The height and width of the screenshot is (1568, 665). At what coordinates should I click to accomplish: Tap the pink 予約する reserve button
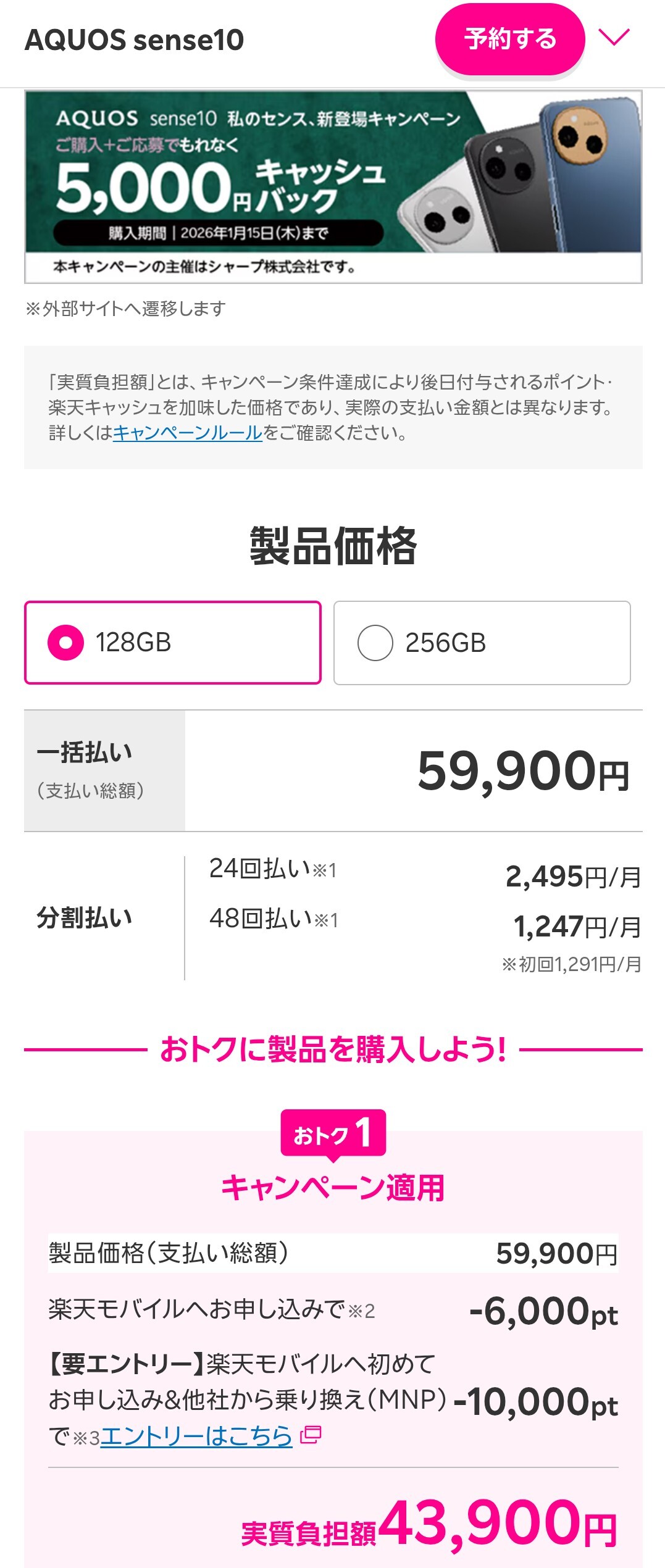[509, 40]
